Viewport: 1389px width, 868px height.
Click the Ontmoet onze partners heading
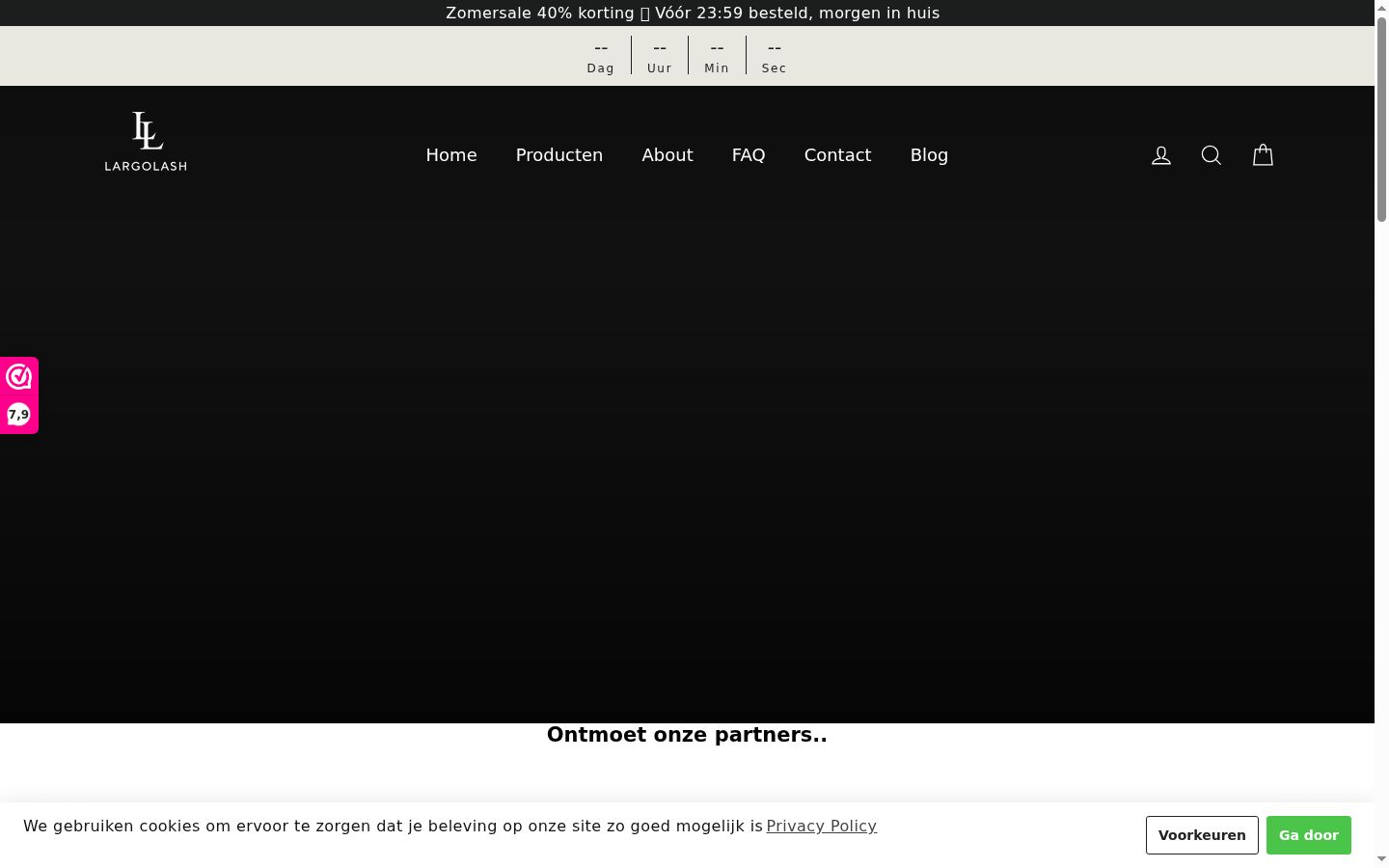tap(687, 735)
